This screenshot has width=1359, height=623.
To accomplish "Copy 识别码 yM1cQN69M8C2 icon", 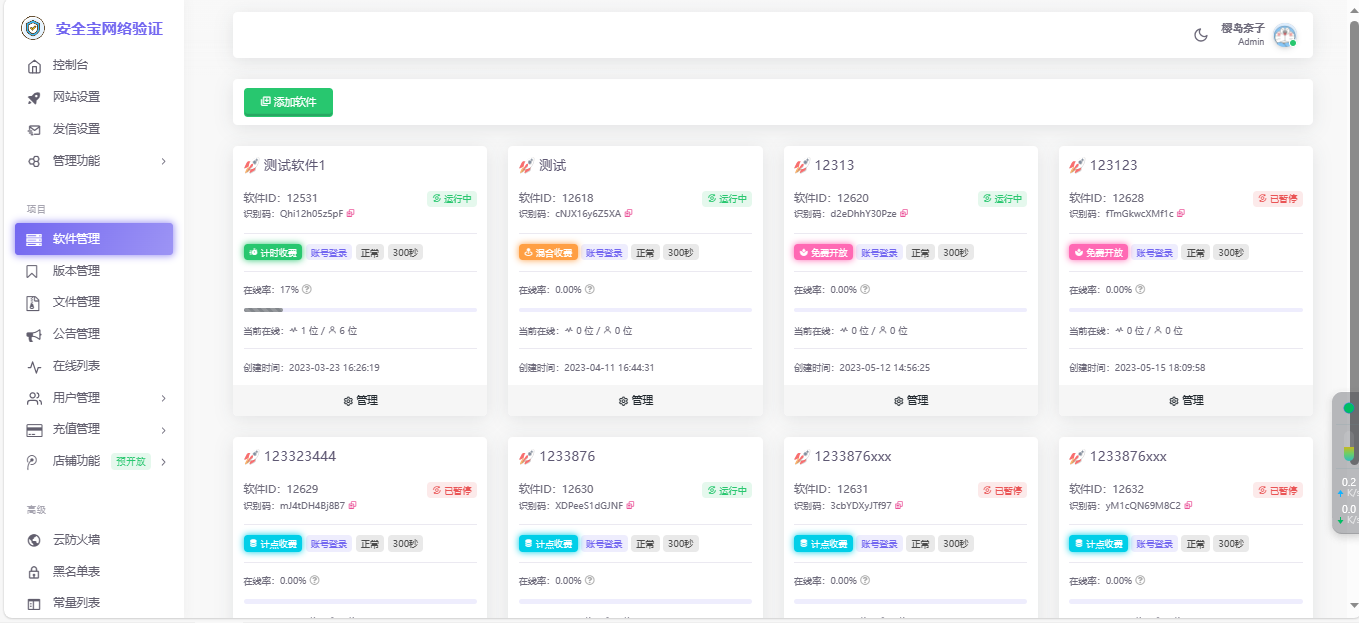I will pyautogui.click(x=1188, y=505).
